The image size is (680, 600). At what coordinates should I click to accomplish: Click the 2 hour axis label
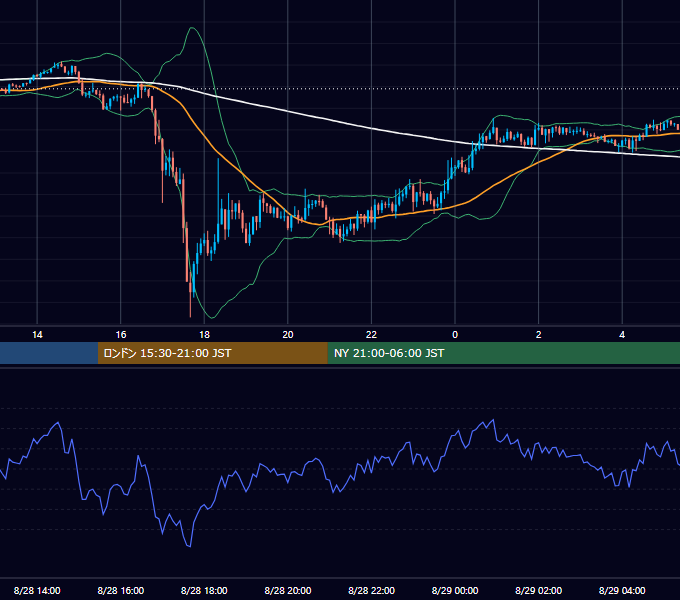click(539, 335)
